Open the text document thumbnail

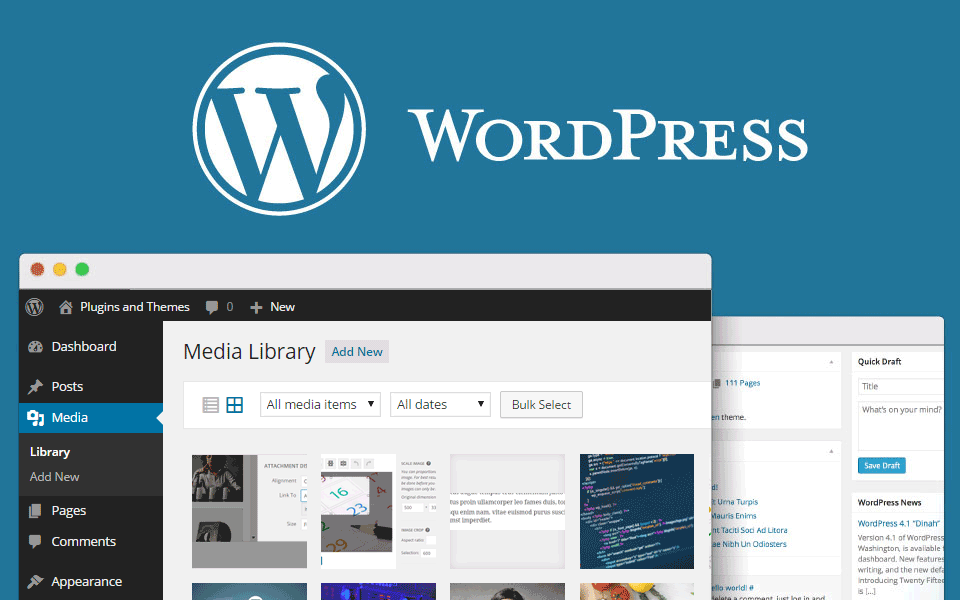tap(508, 511)
